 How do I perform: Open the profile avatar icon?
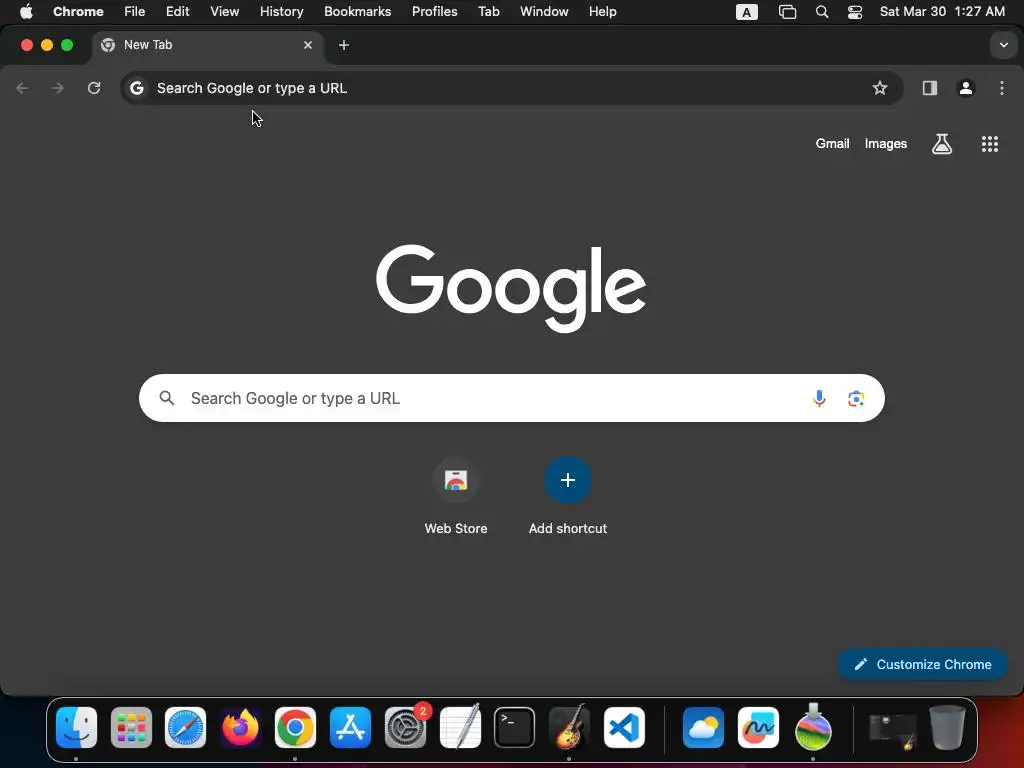point(966,88)
